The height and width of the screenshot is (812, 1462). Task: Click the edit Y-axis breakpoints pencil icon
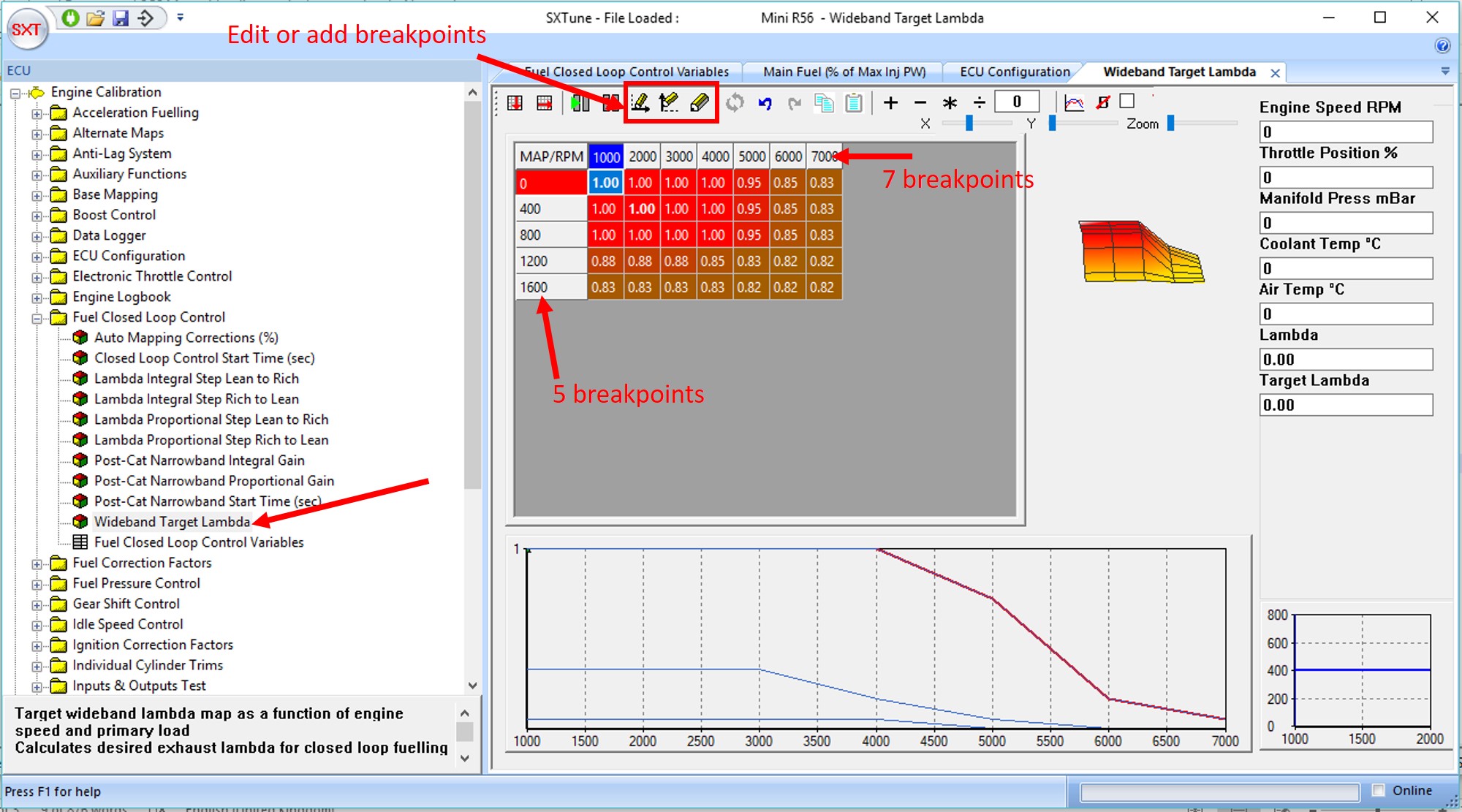tap(669, 103)
